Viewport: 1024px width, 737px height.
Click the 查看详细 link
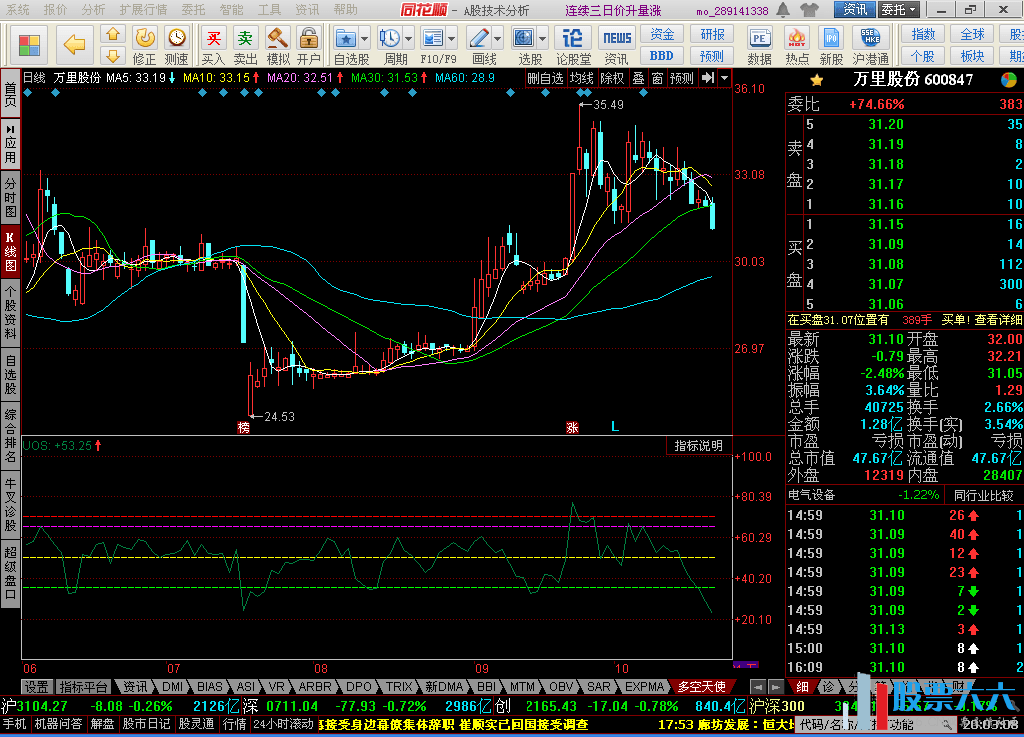998,320
